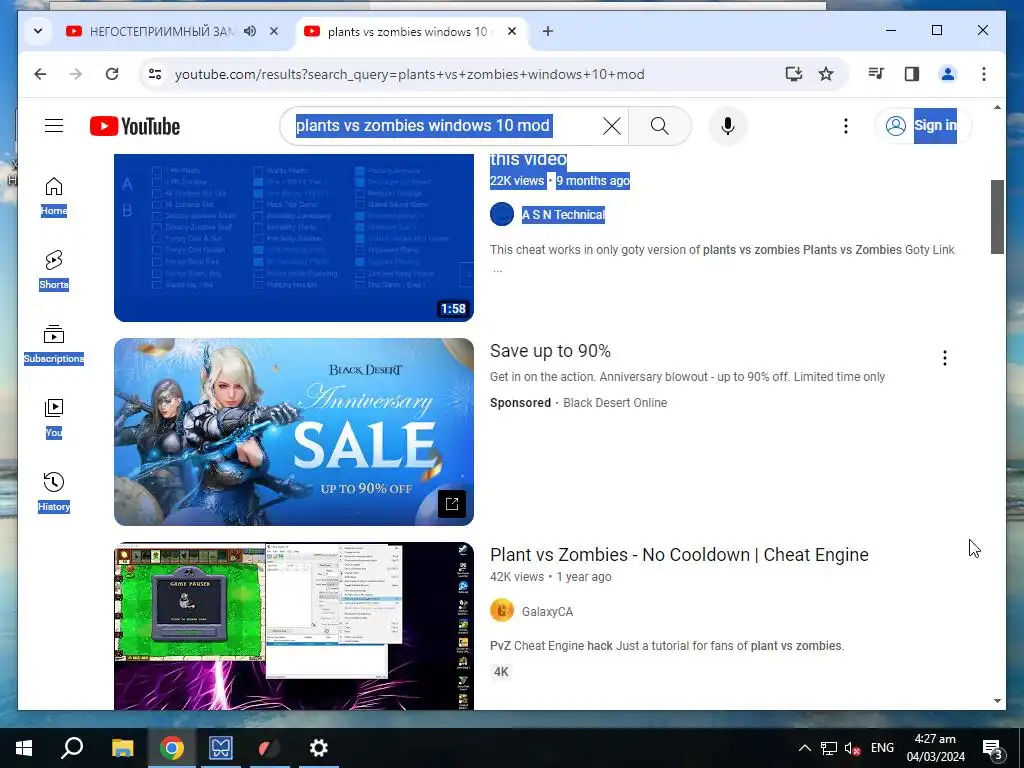The height and width of the screenshot is (768, 1024).
Task: Open Subscriptions in the sidebar
Action: coord(54,344)
